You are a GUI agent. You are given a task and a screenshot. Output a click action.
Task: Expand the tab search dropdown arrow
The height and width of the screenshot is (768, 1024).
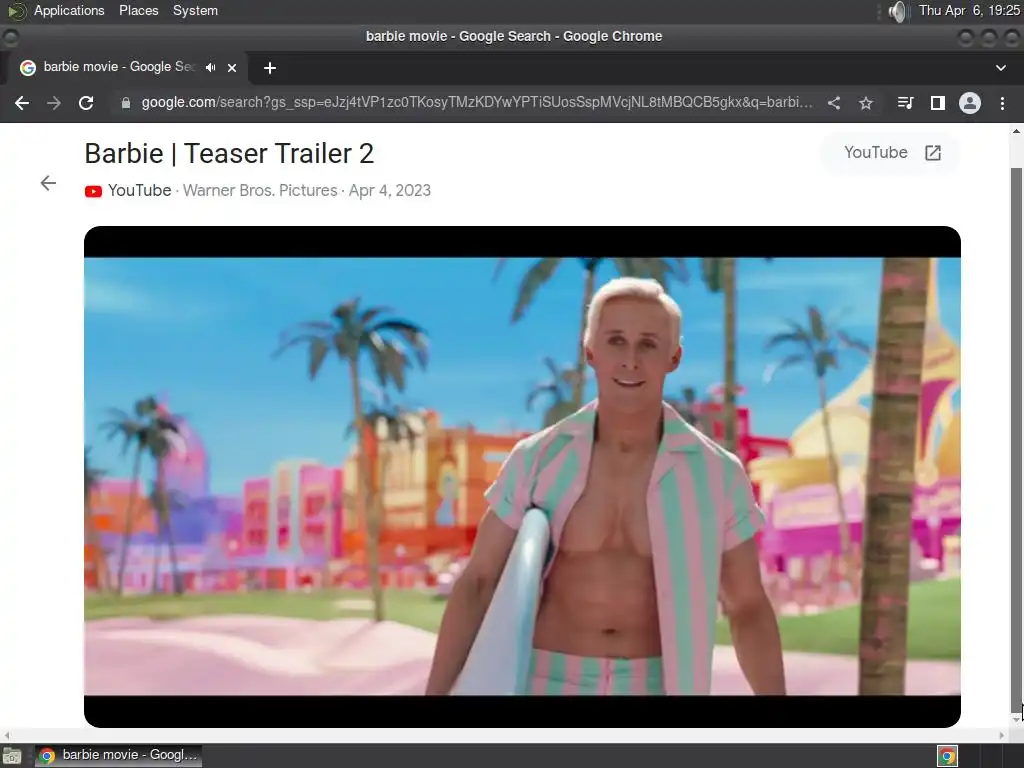(1000, 67)
